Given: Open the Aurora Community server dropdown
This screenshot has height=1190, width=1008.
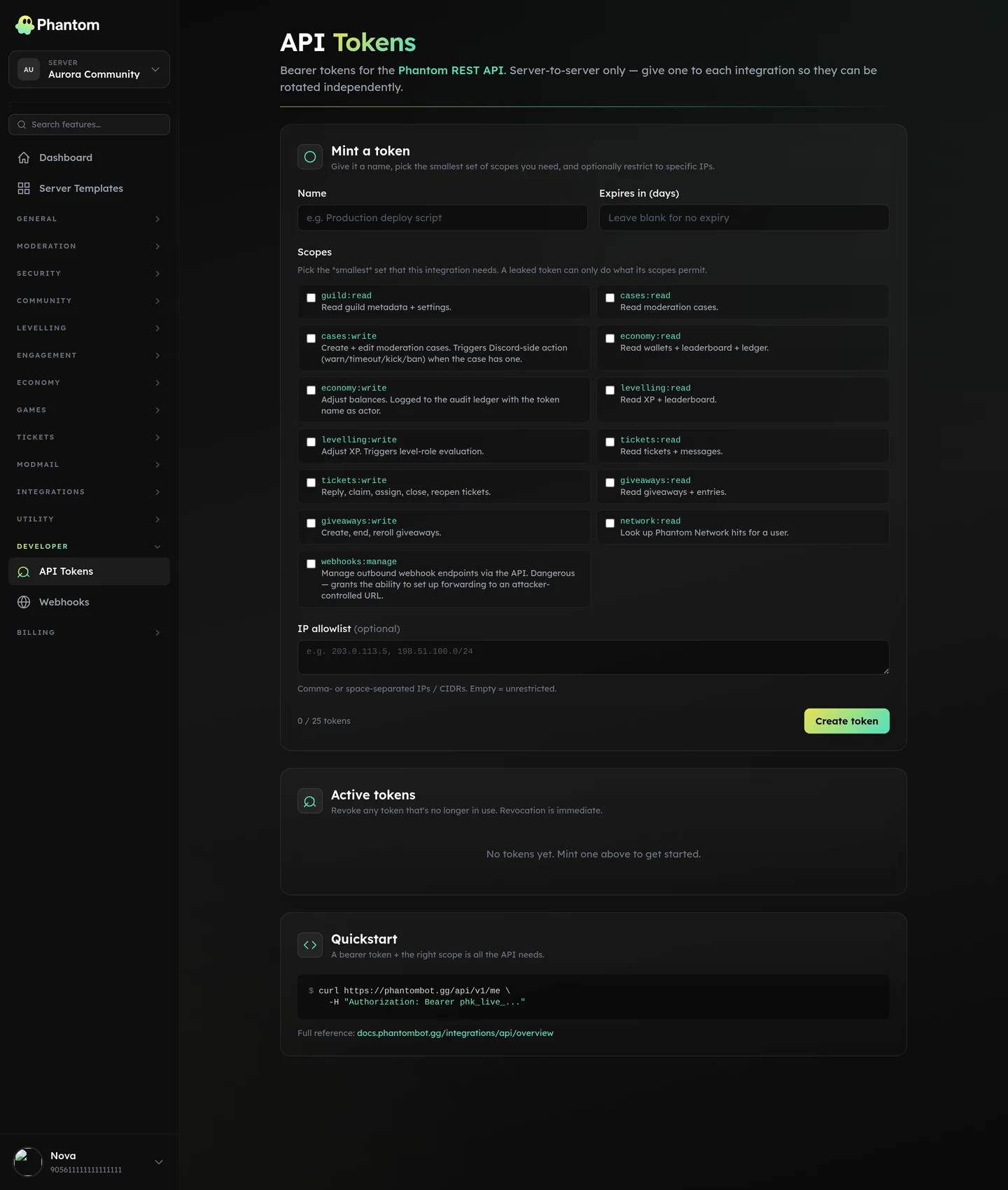Looking at the screenshot, I should (x=89, y=69).
